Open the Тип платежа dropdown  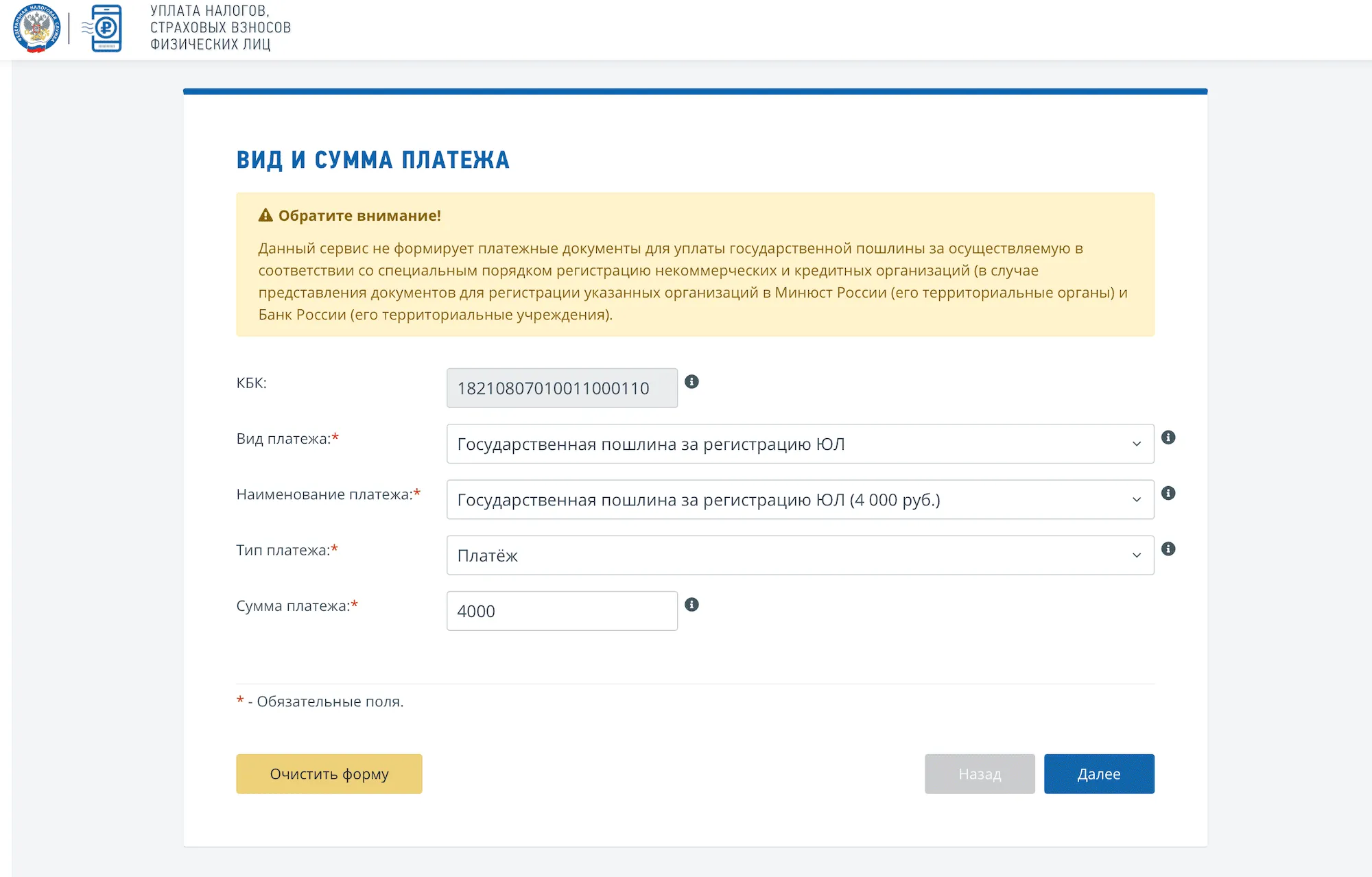tap(799, 555)
